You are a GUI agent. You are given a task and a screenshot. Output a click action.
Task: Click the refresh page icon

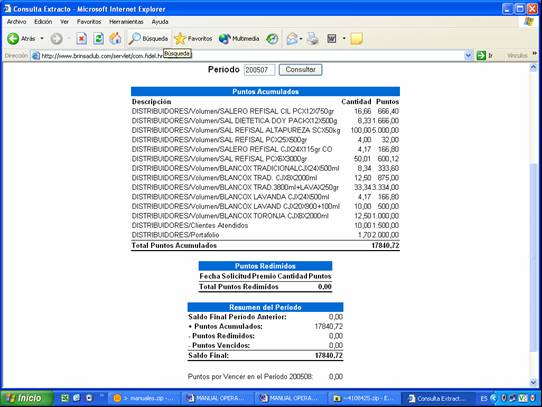point(98,38)
